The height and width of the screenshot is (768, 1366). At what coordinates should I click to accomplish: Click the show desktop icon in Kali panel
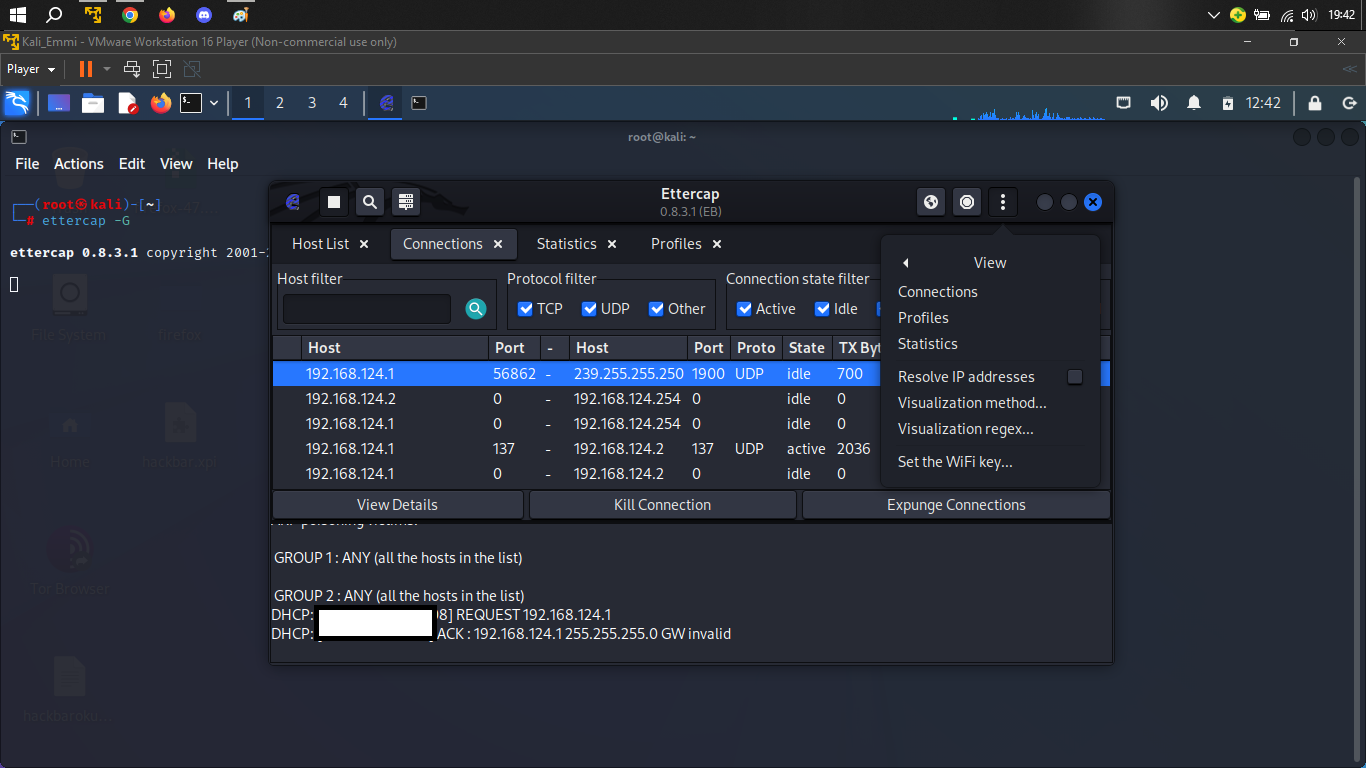59,103
